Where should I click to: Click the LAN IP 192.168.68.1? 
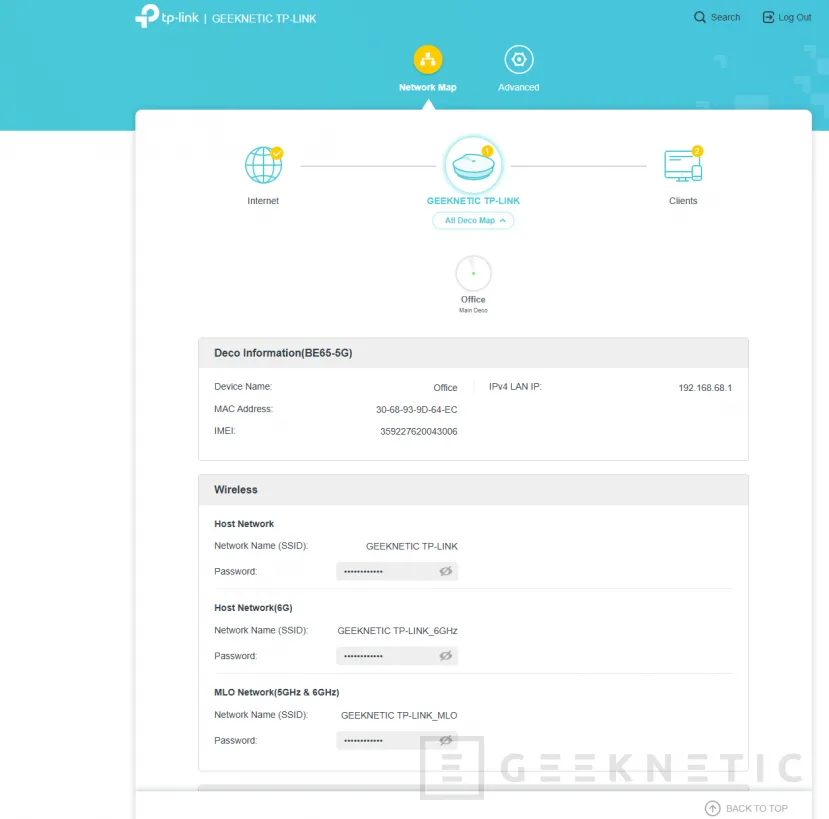click(705, 388)
